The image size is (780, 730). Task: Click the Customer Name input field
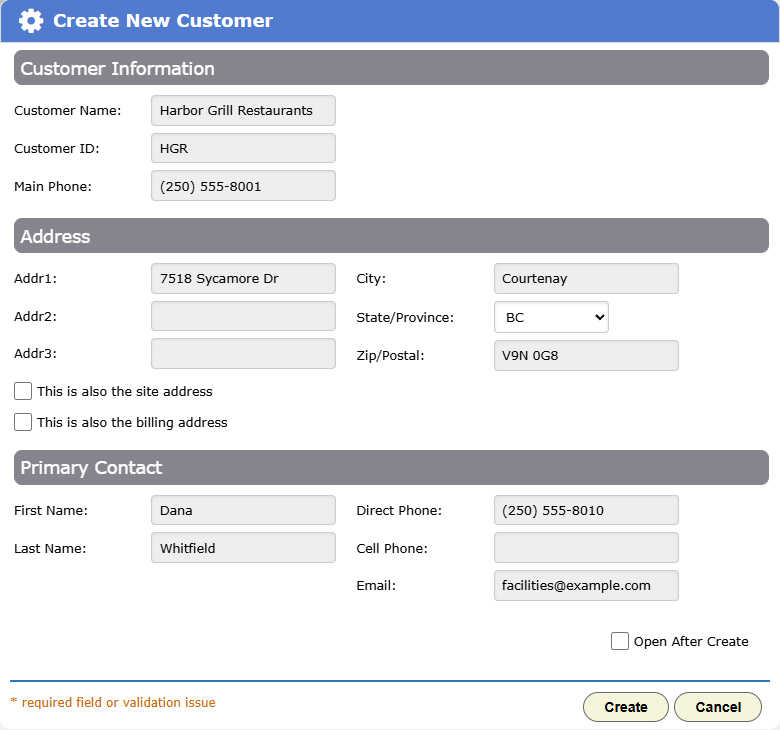coord(243,110)
